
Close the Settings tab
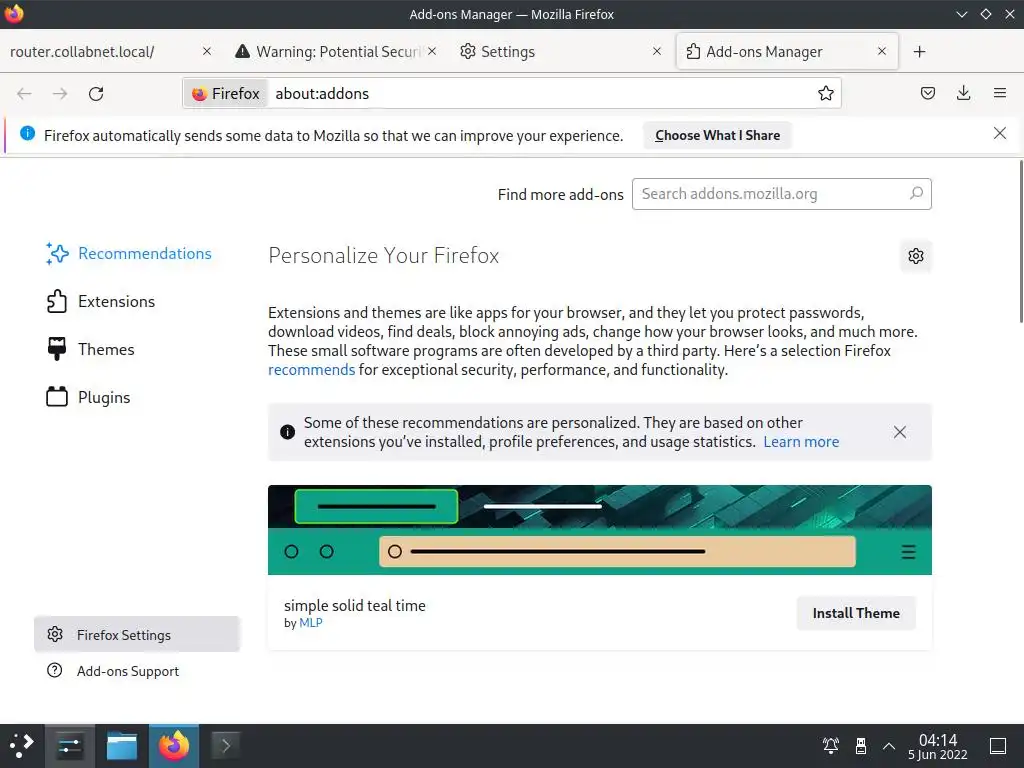pyautogui.click(x=656, y=51)
